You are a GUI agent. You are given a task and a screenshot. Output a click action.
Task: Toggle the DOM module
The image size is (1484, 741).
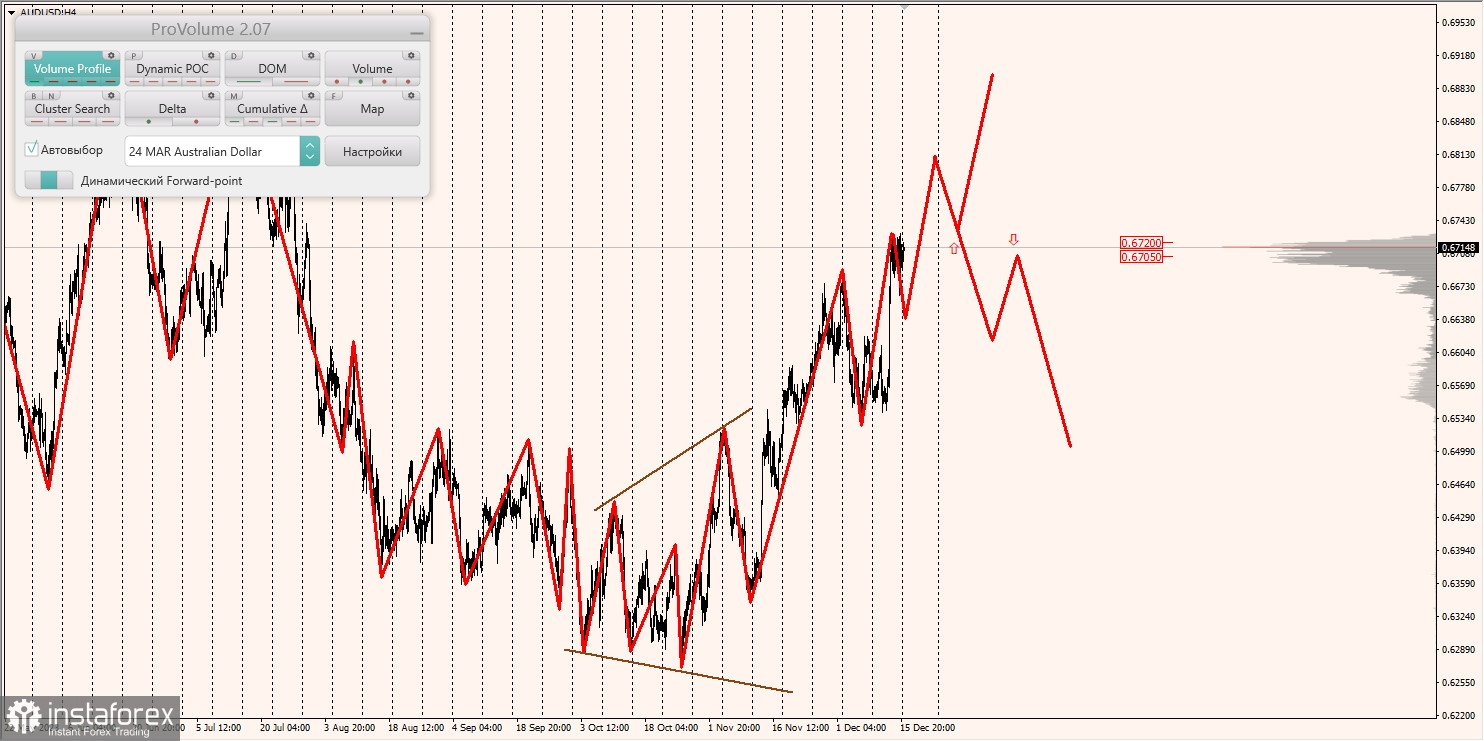click(272, 69)
